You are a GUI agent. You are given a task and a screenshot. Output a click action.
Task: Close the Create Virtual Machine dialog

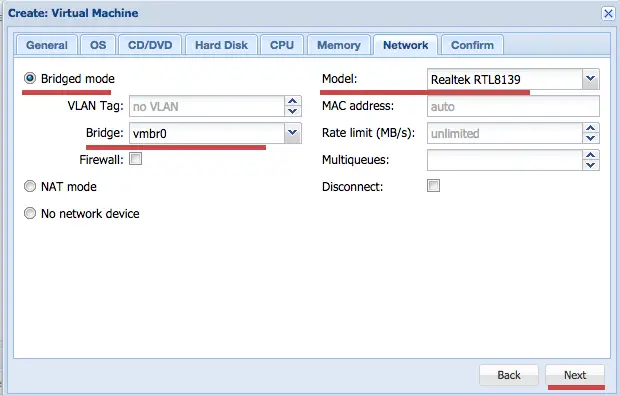608,13
